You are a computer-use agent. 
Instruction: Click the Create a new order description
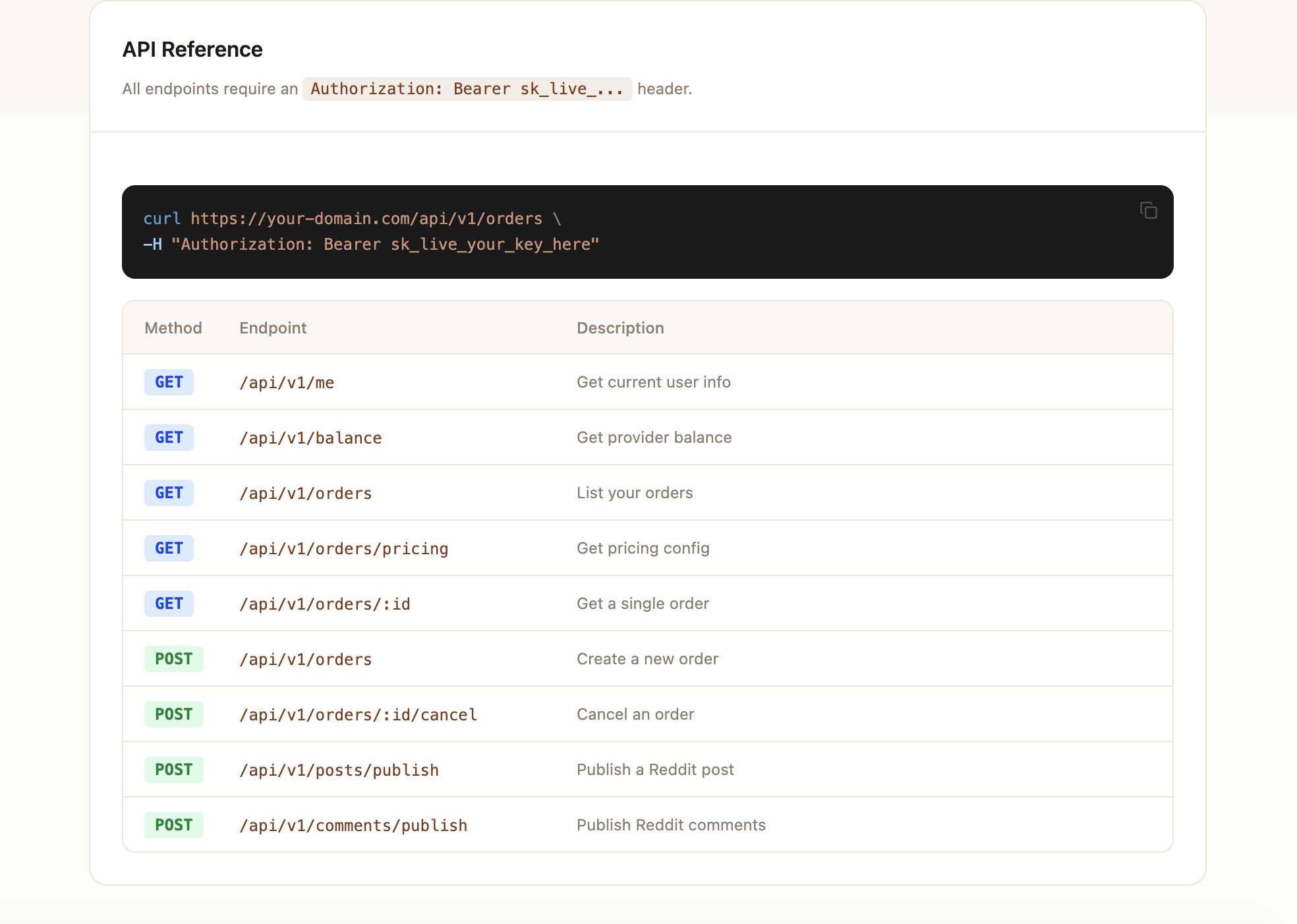(647, 659)
